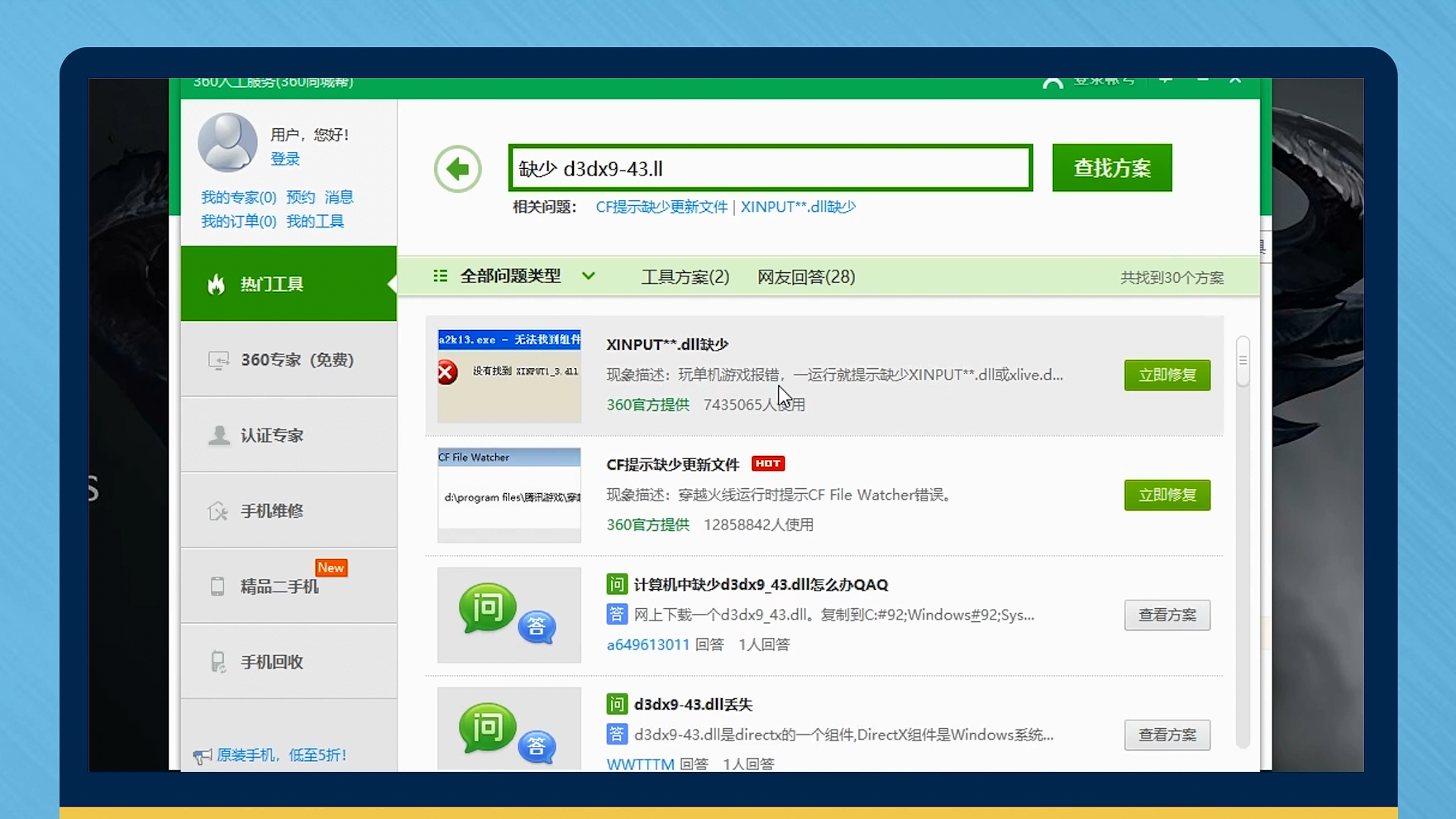The height and width of the screenshot is (819, 1456).
Task: Click the list icon beside 全部问题类型
Action: (x=440, y=275)
